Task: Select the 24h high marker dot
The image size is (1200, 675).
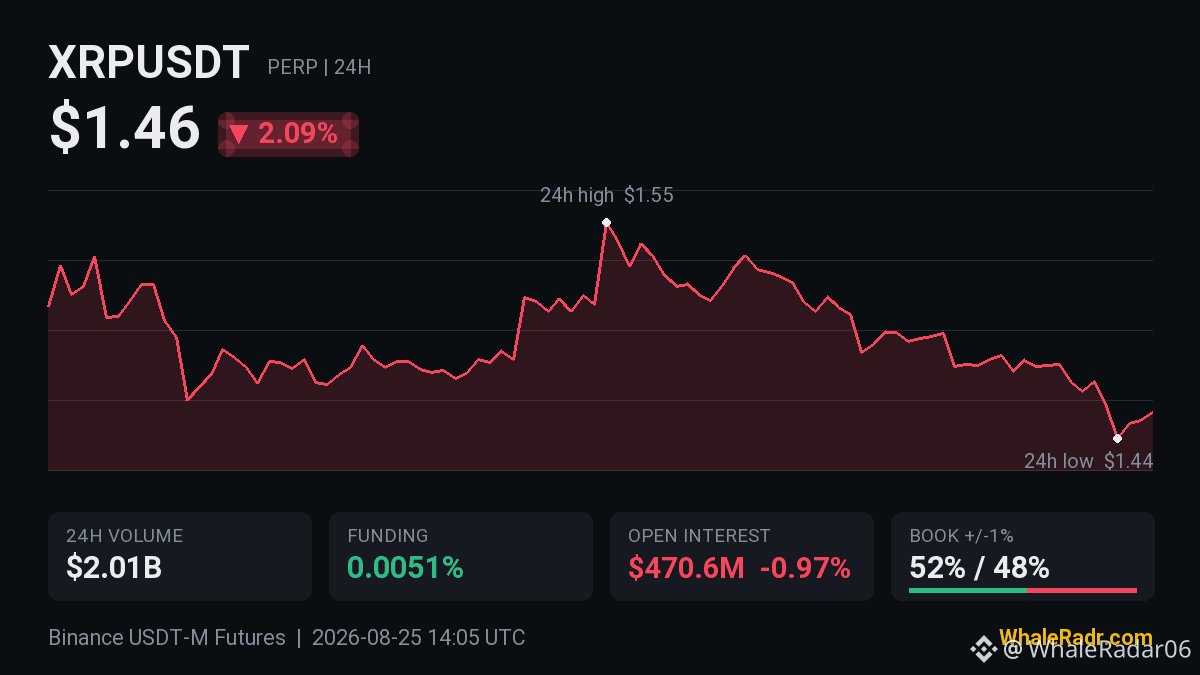Action: [x=606, y=222]
